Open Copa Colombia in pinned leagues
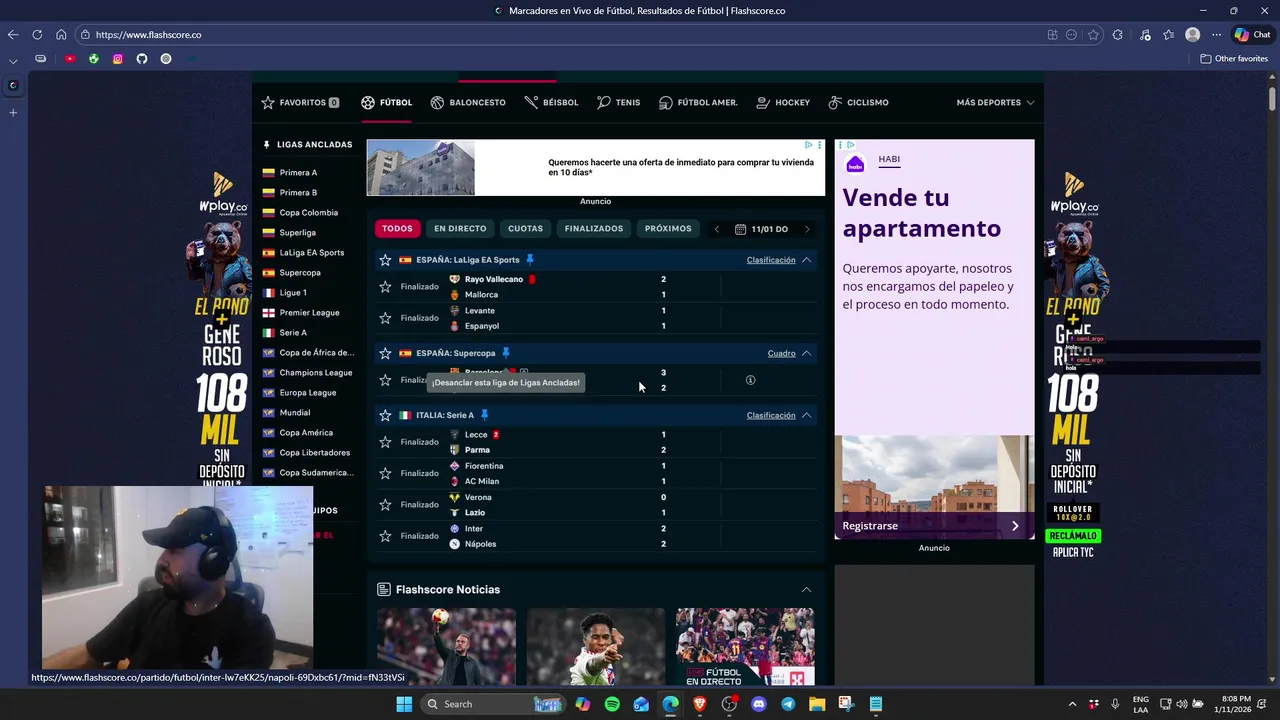Viewport: 1280px width, 720px height. tap(308, 213)
